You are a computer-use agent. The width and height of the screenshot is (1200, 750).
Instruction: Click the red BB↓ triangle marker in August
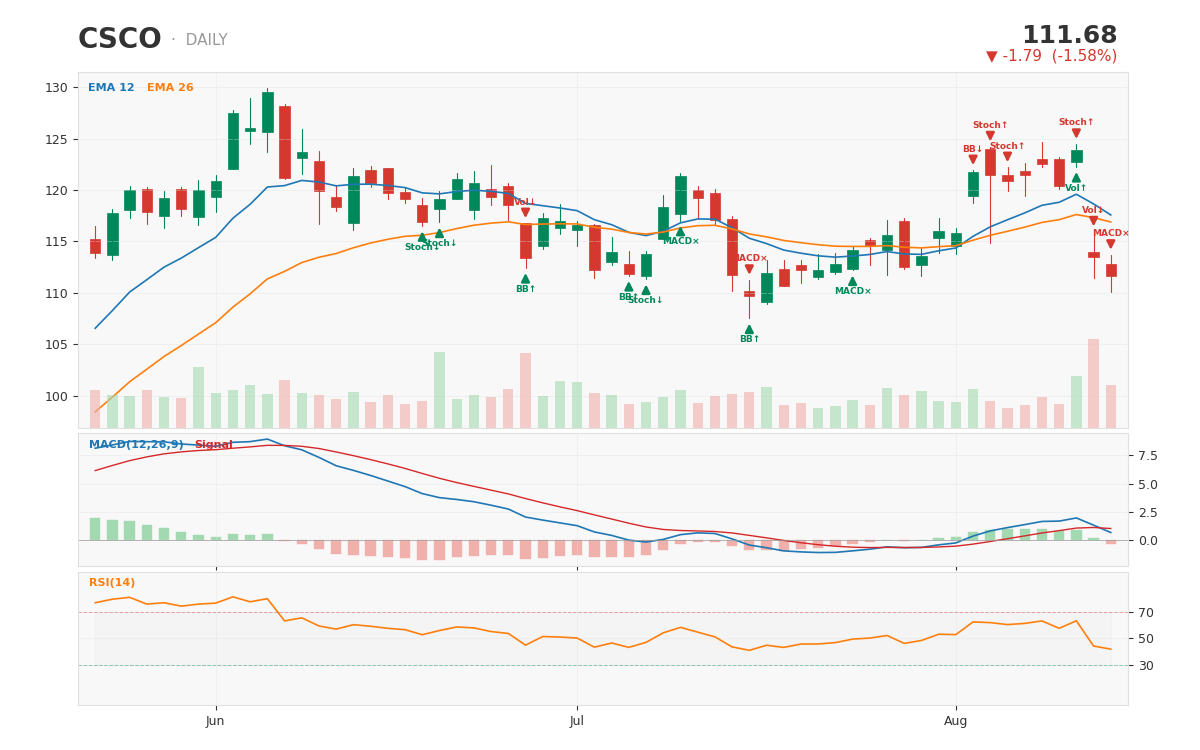click(973, 159)
